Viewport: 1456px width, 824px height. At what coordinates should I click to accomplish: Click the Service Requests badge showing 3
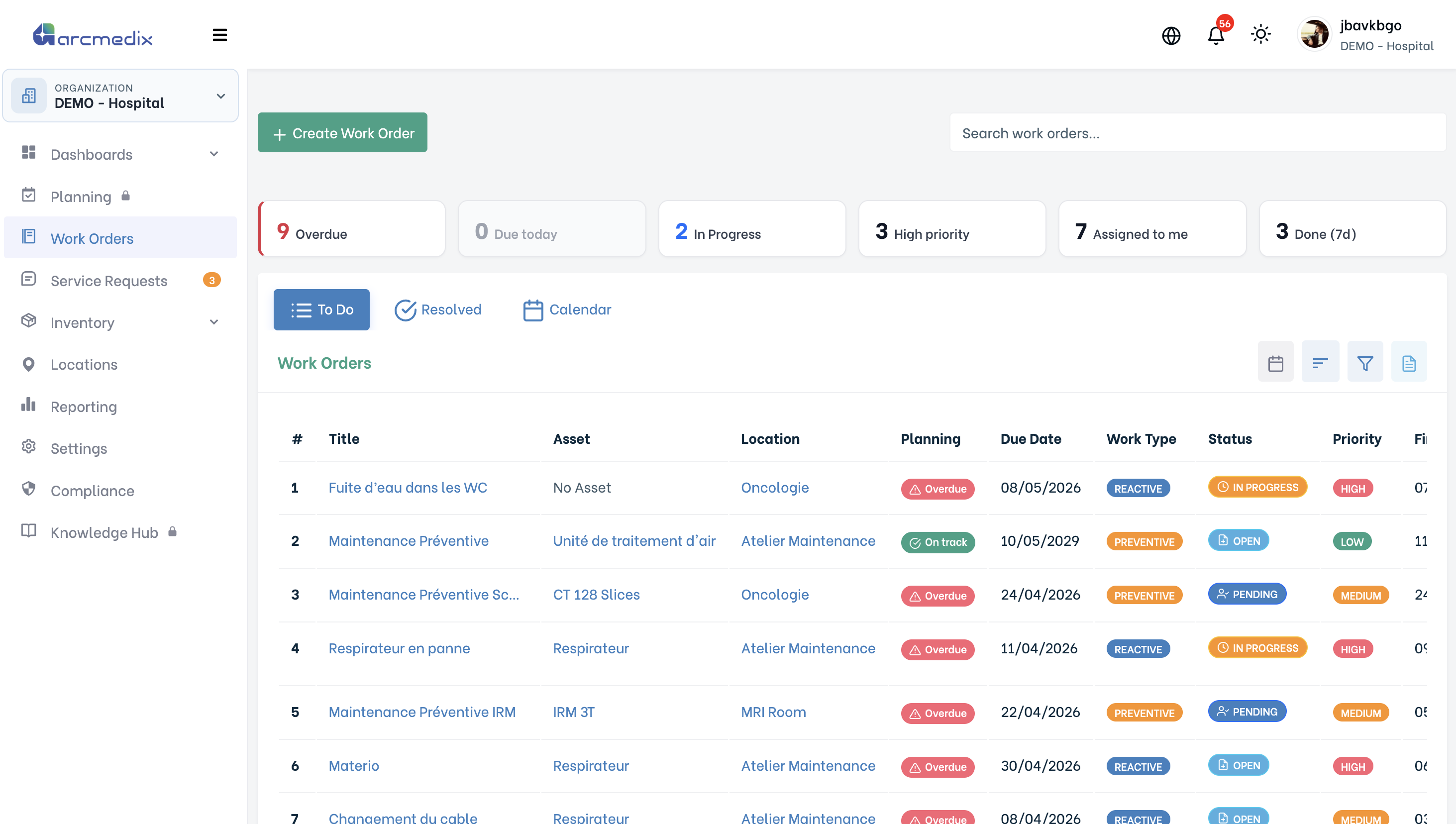211,280
